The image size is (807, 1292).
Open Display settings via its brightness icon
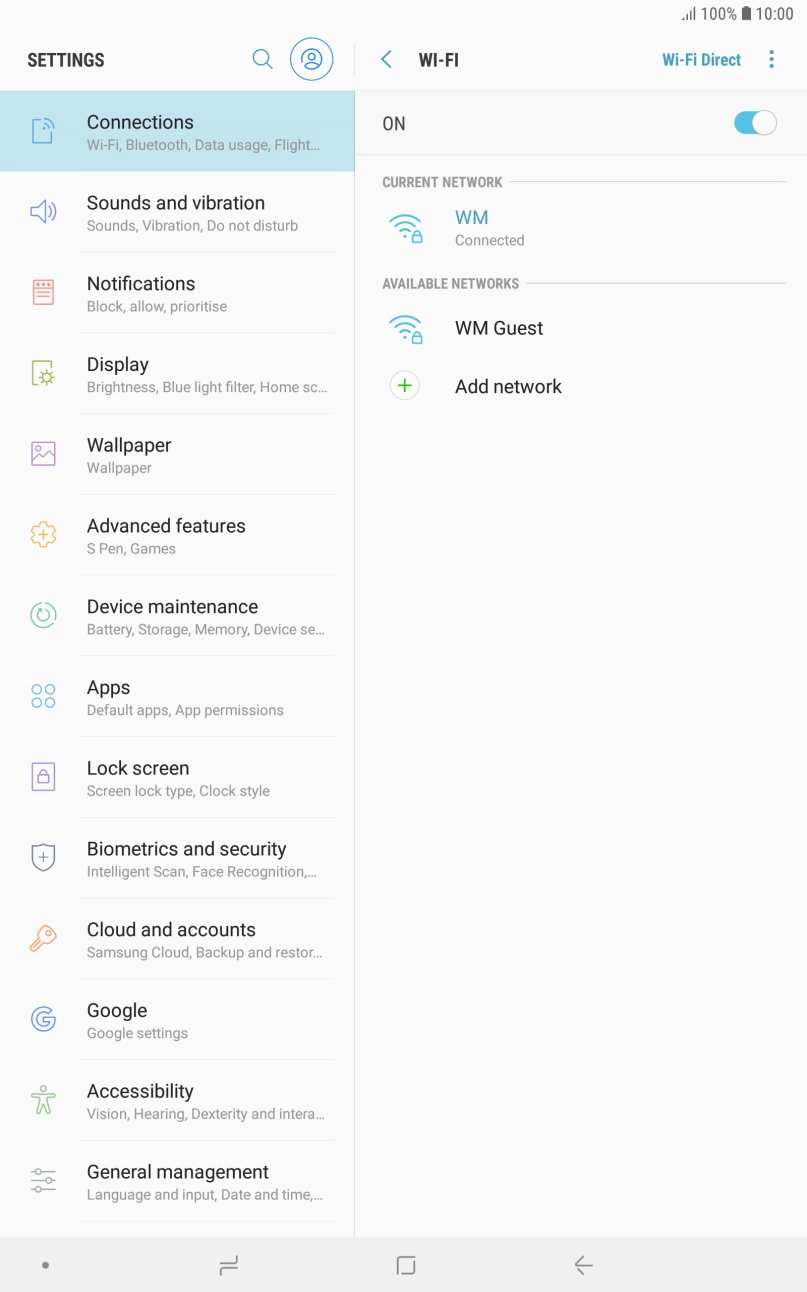(43, 373)
